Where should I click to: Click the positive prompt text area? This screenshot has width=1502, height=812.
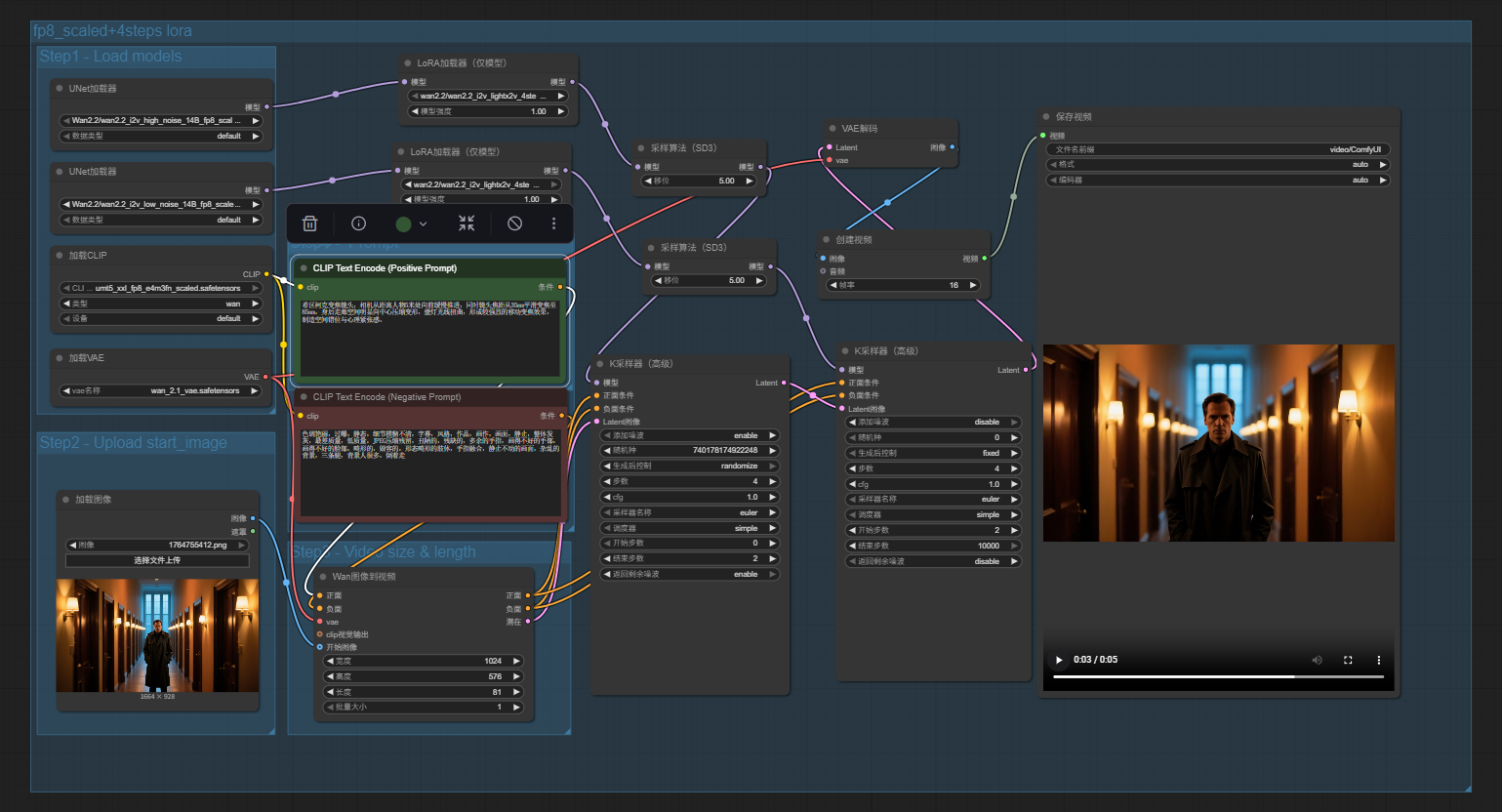(430, 336)
